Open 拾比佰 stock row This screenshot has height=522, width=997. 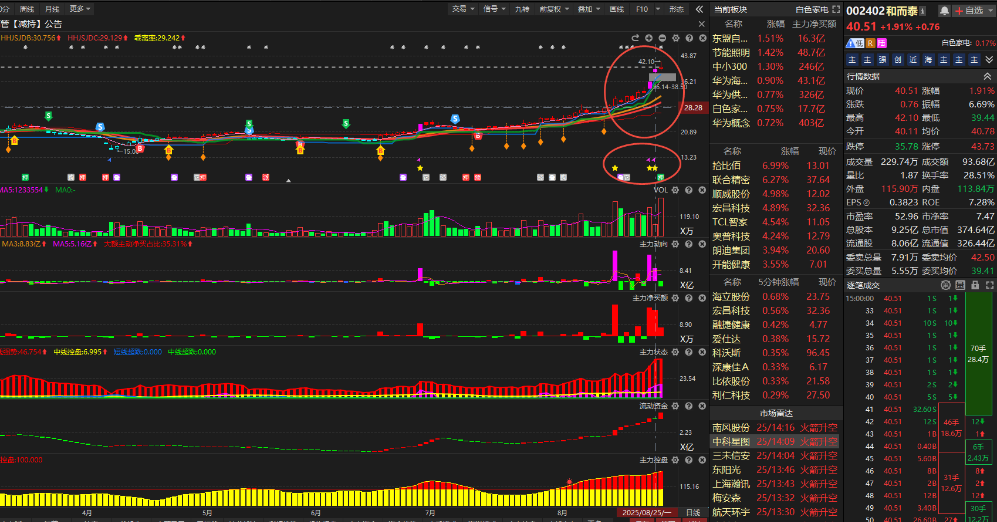[775, 165]
